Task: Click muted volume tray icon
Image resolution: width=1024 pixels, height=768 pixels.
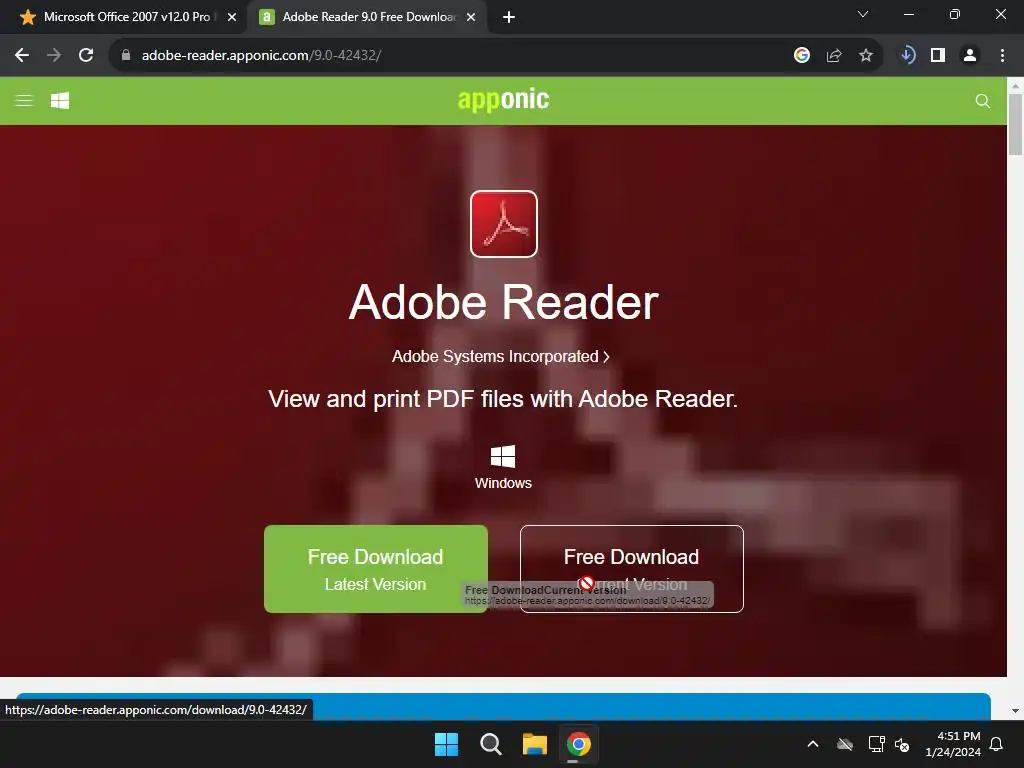Action: pyautogui.click(x=902, y=744)
